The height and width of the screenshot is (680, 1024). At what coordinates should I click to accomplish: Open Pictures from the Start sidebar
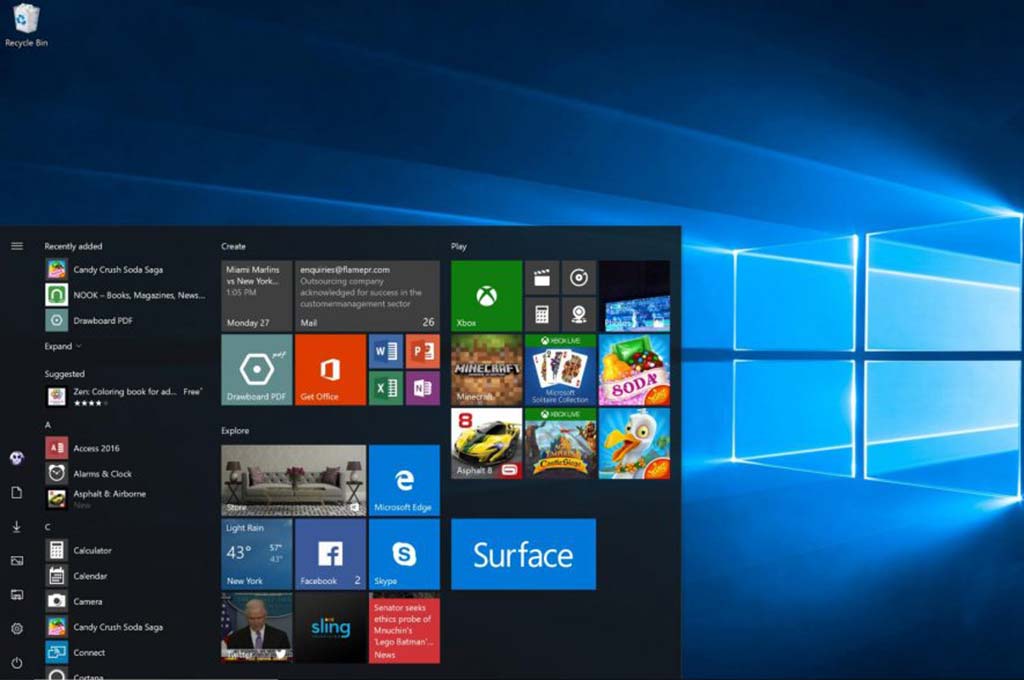tap(17, 560)
